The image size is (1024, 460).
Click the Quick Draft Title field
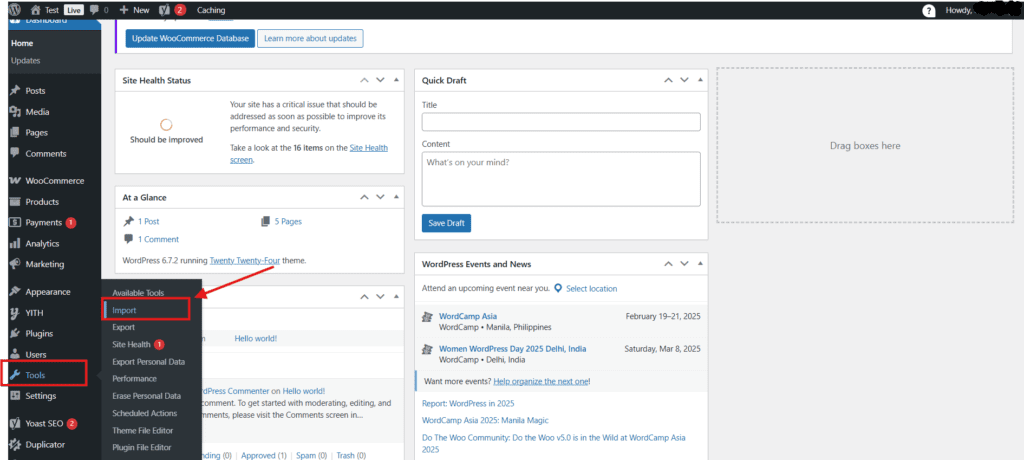pos(561,122)
